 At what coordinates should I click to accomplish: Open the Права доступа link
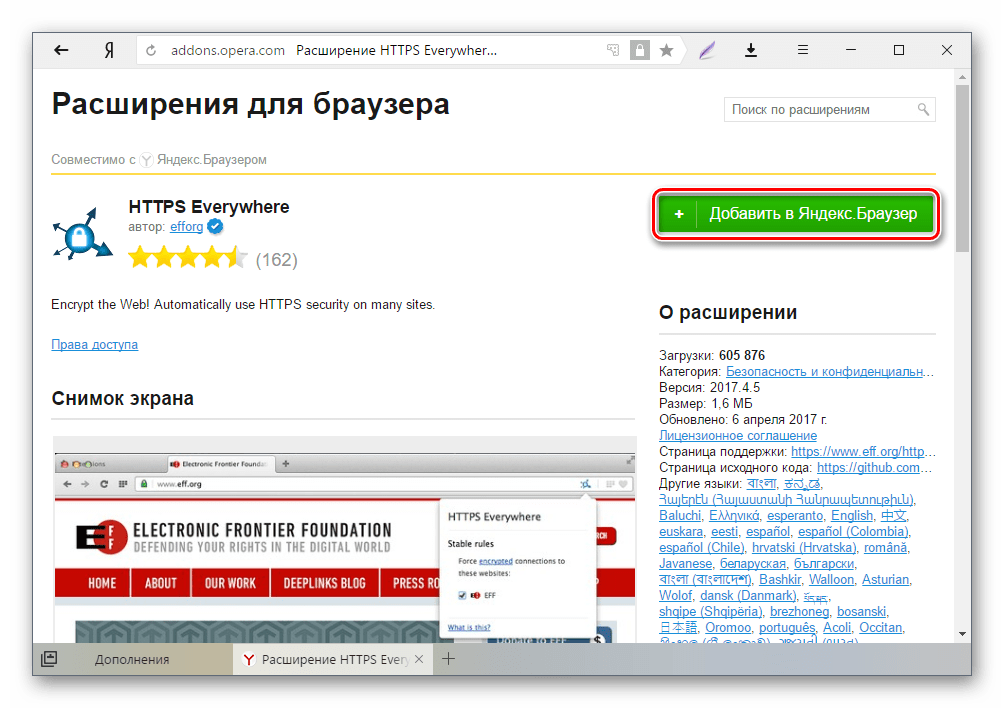95,344
